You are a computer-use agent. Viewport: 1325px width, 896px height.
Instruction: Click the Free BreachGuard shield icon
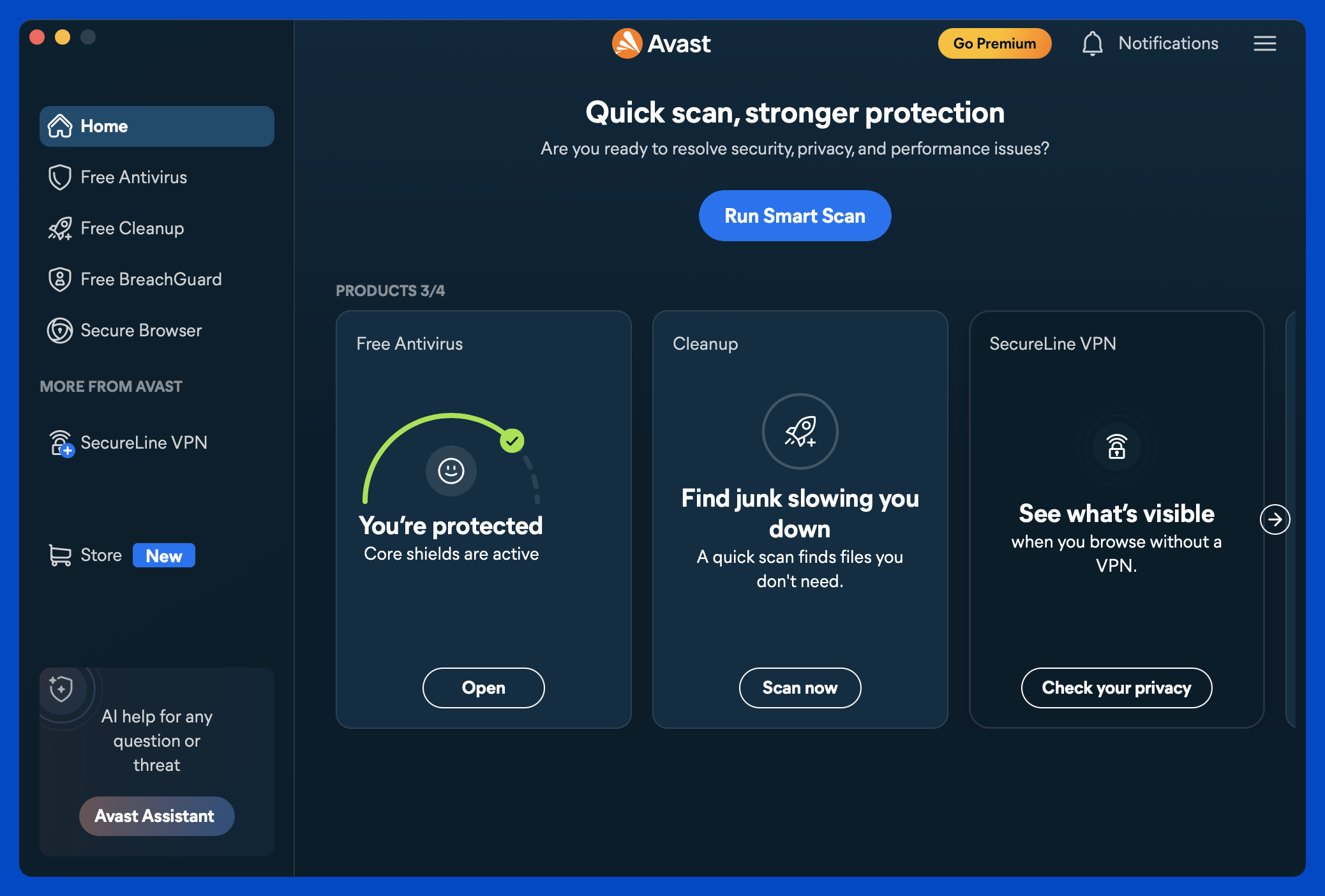[x=60, y=279]
